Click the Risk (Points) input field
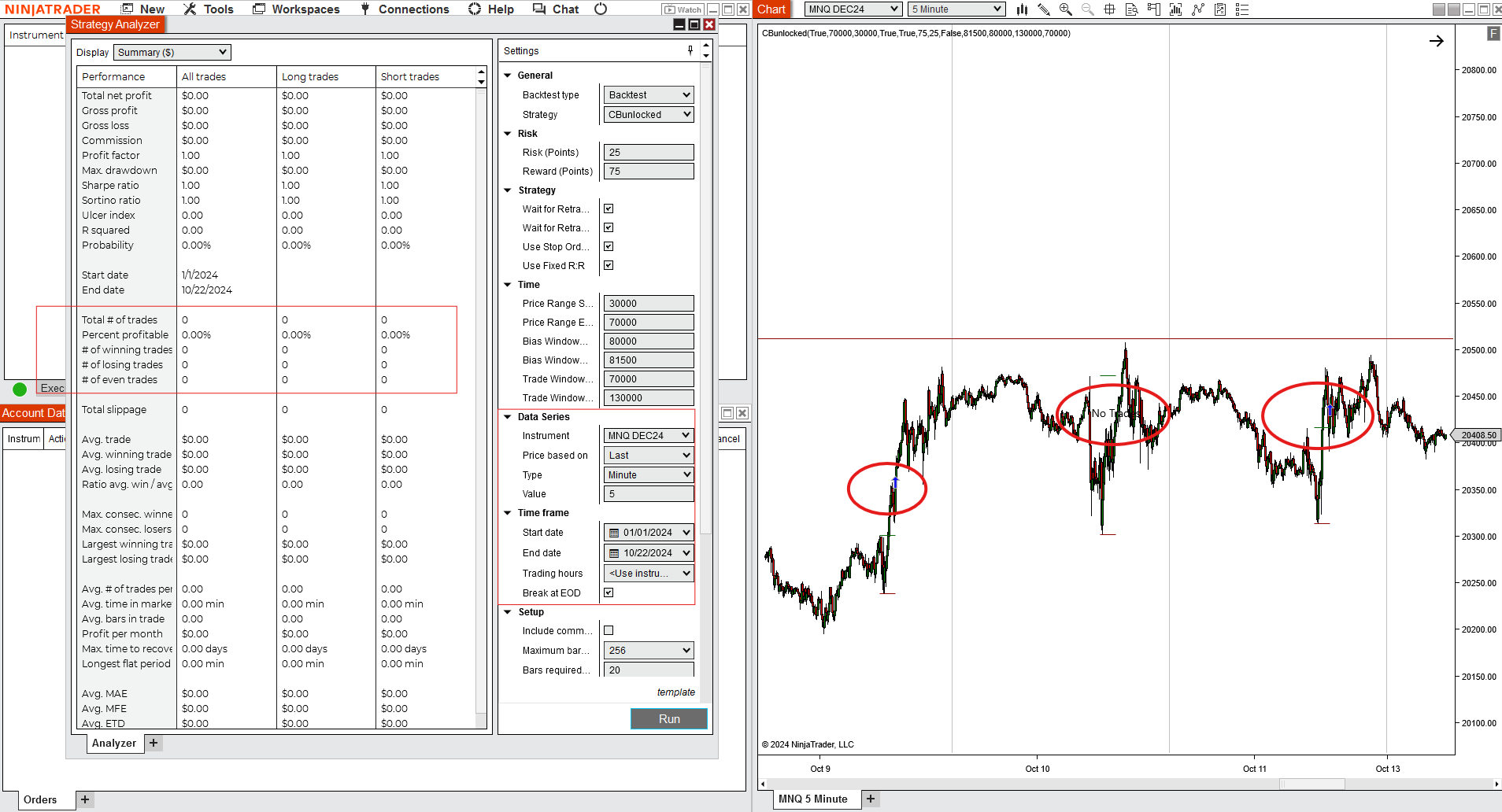Viewport: 1502px width, 812px height. (x=649, y=152)
